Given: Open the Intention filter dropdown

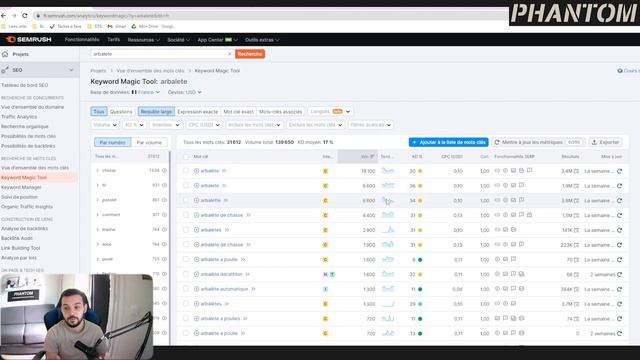Looking at the screenshot, I should (x=165, y=125).
